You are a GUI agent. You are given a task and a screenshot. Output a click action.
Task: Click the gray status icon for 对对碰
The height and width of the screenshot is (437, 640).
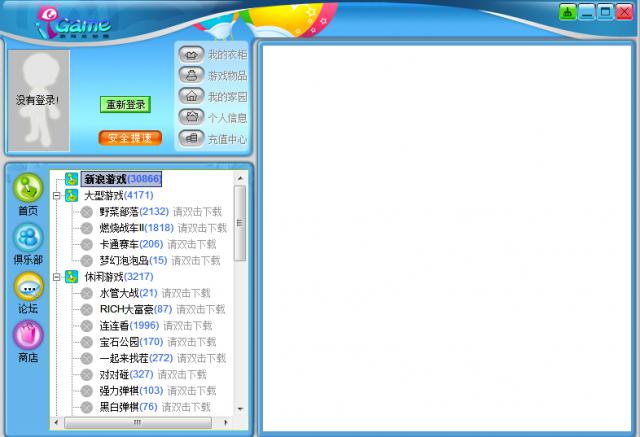click(87, 375)
